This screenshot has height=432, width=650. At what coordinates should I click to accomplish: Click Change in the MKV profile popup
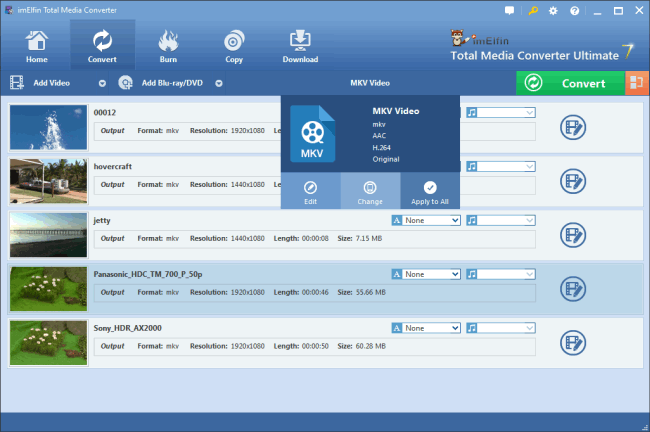[x=370, y=191]
